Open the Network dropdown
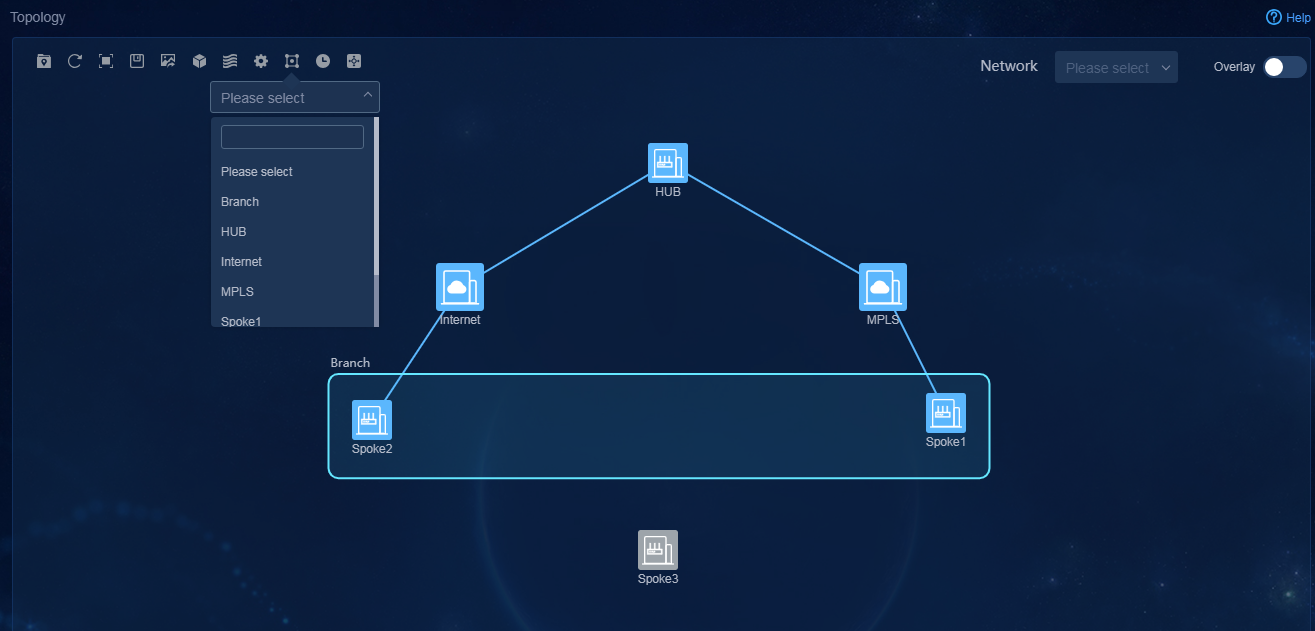 pos(1116,67)
